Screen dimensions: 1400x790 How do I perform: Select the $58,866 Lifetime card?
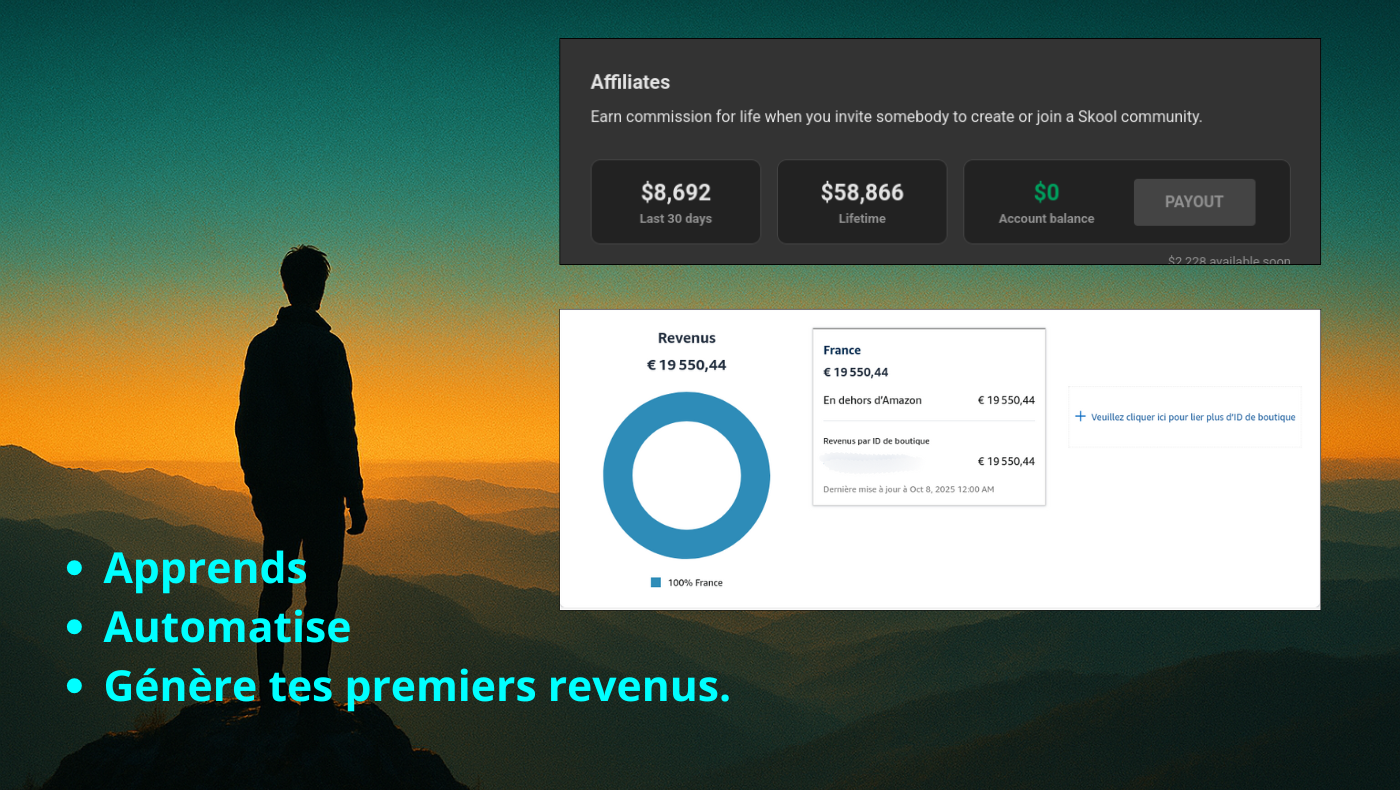point(862,202)
